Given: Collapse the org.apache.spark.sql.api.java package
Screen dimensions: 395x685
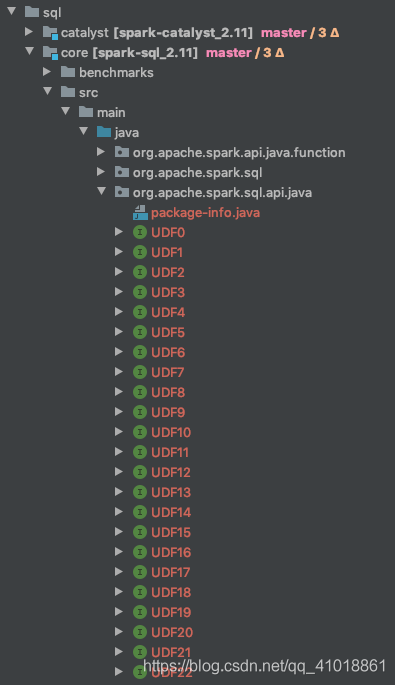Looking at the screenshot, I should point(101,191).
